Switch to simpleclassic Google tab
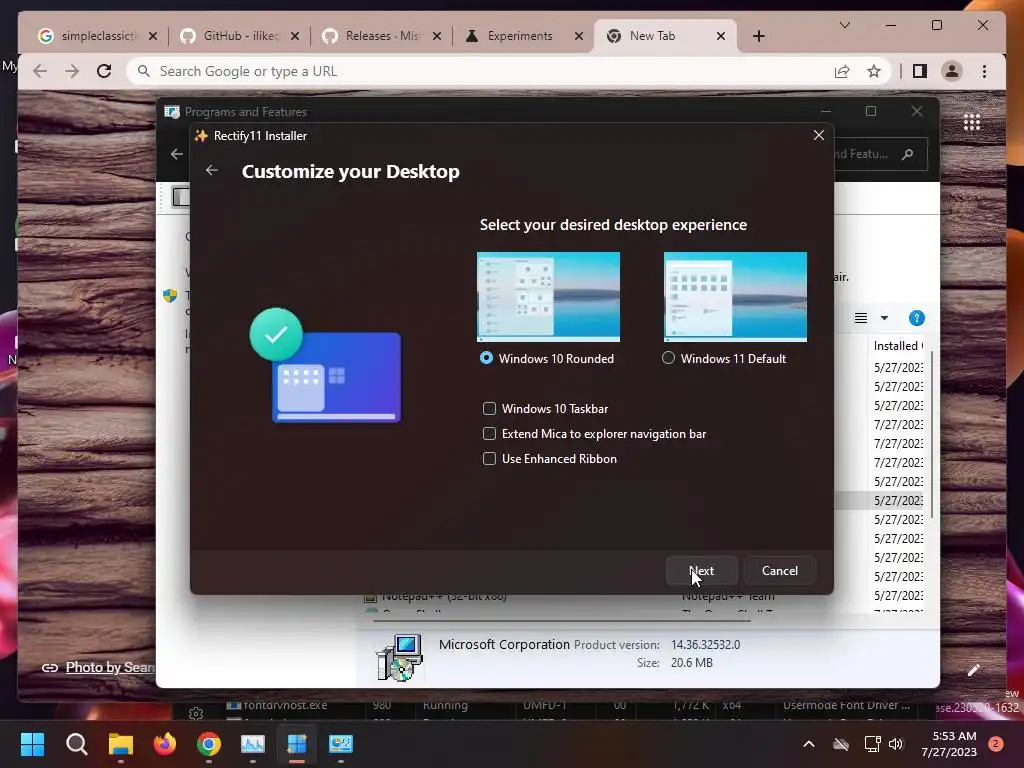The width and height of the screenshot is (1024, 768). (x=97, y=36)
